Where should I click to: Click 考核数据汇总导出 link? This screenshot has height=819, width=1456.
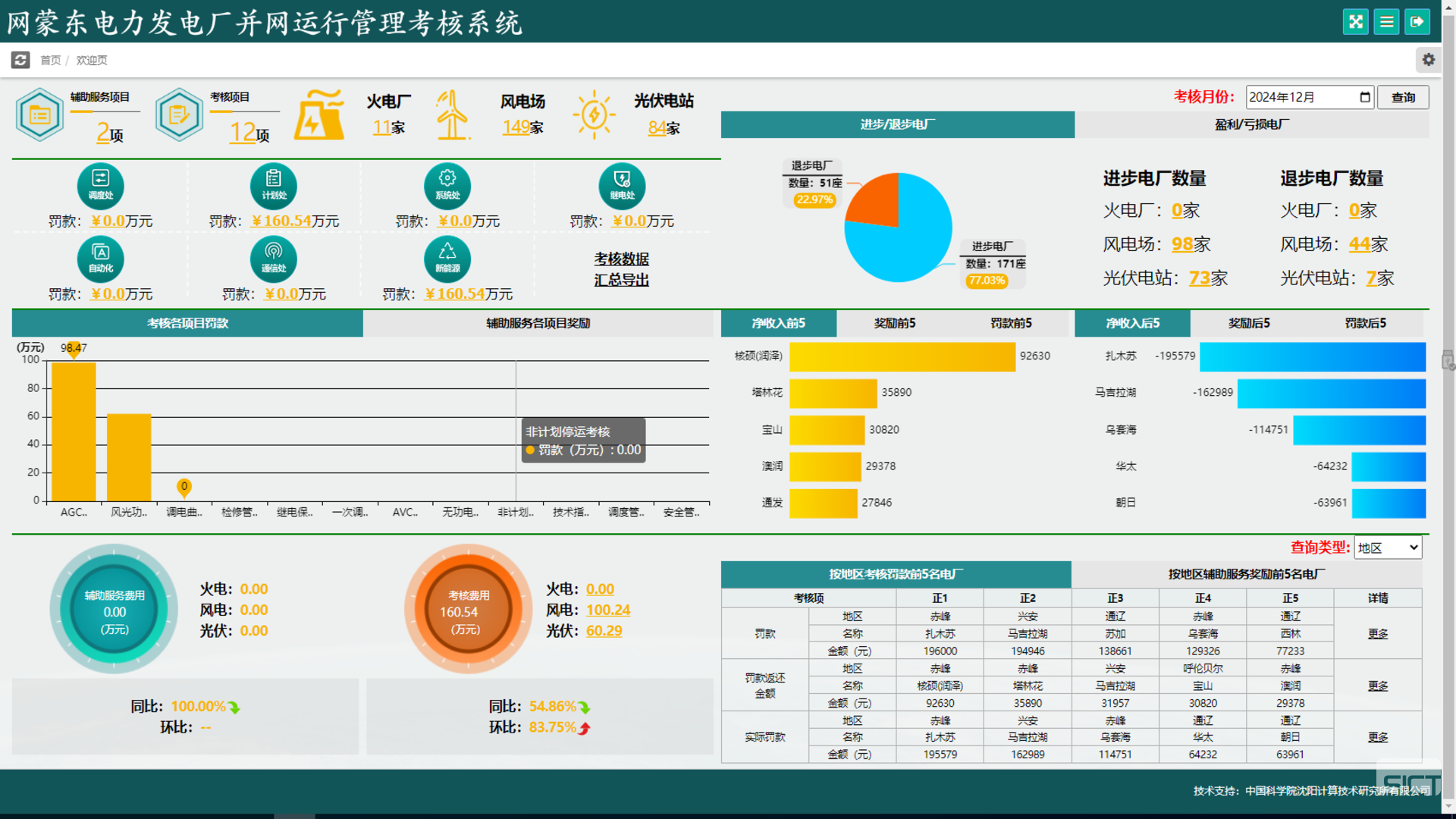click(621, 269)
